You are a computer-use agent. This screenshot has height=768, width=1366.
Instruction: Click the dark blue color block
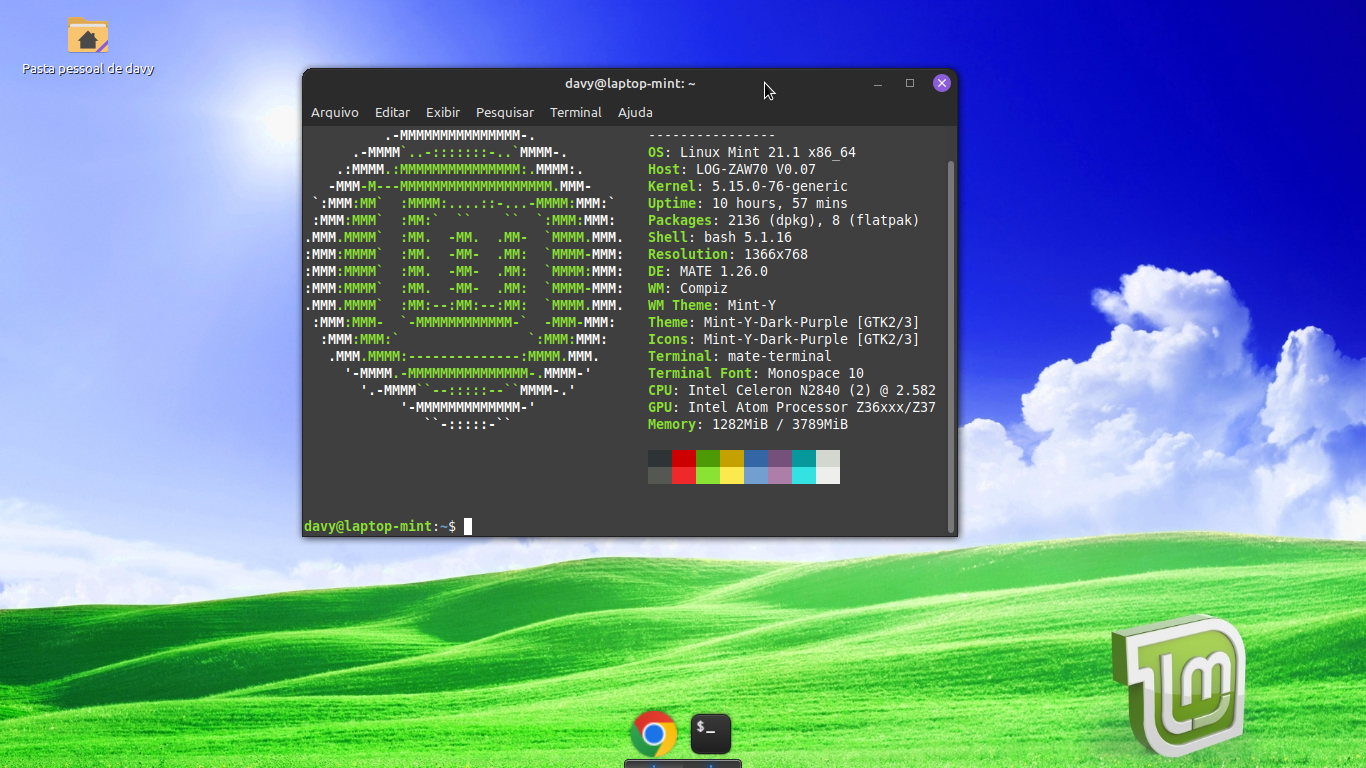coord(756,459)
